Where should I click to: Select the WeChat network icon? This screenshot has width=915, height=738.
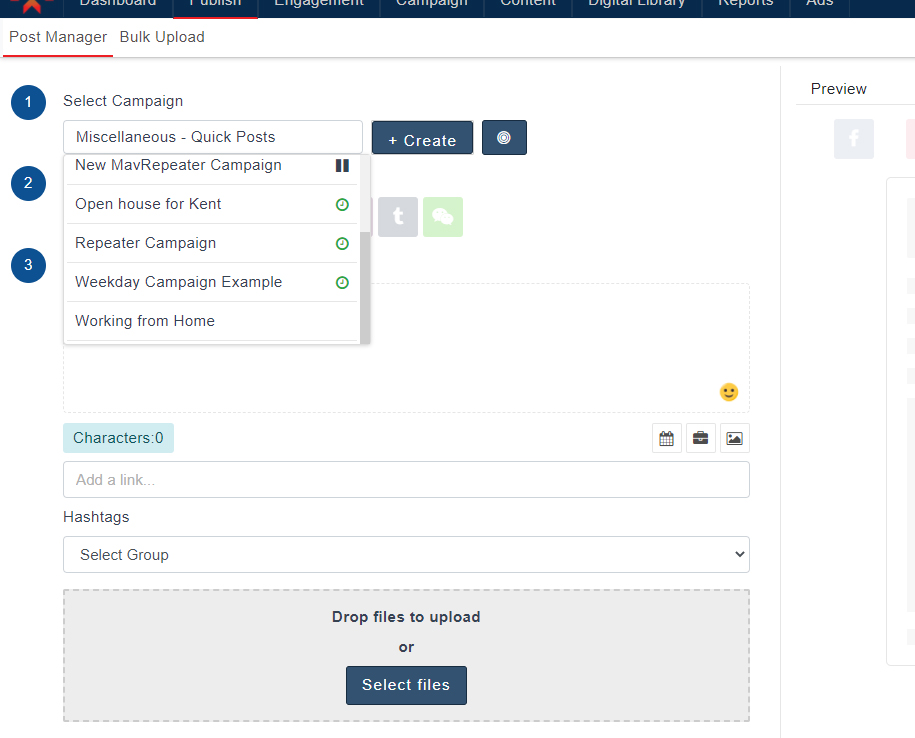[x=443, y=217]
